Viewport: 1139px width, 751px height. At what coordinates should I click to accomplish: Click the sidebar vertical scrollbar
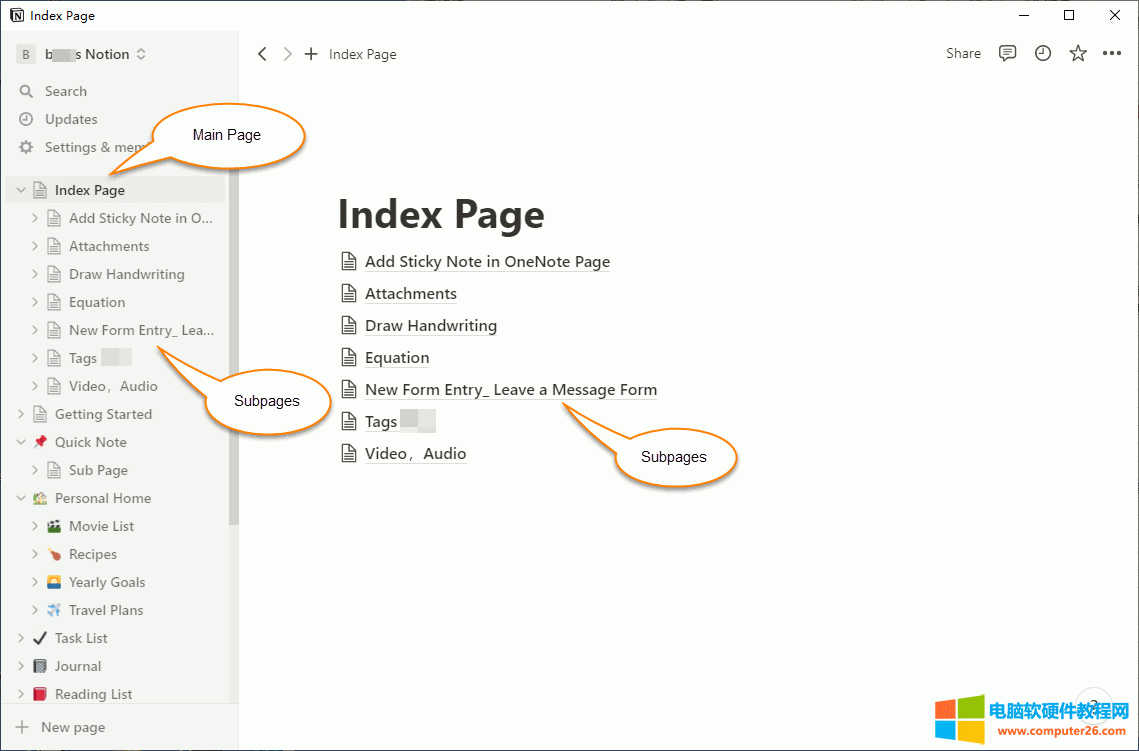(x=234, y=350)
